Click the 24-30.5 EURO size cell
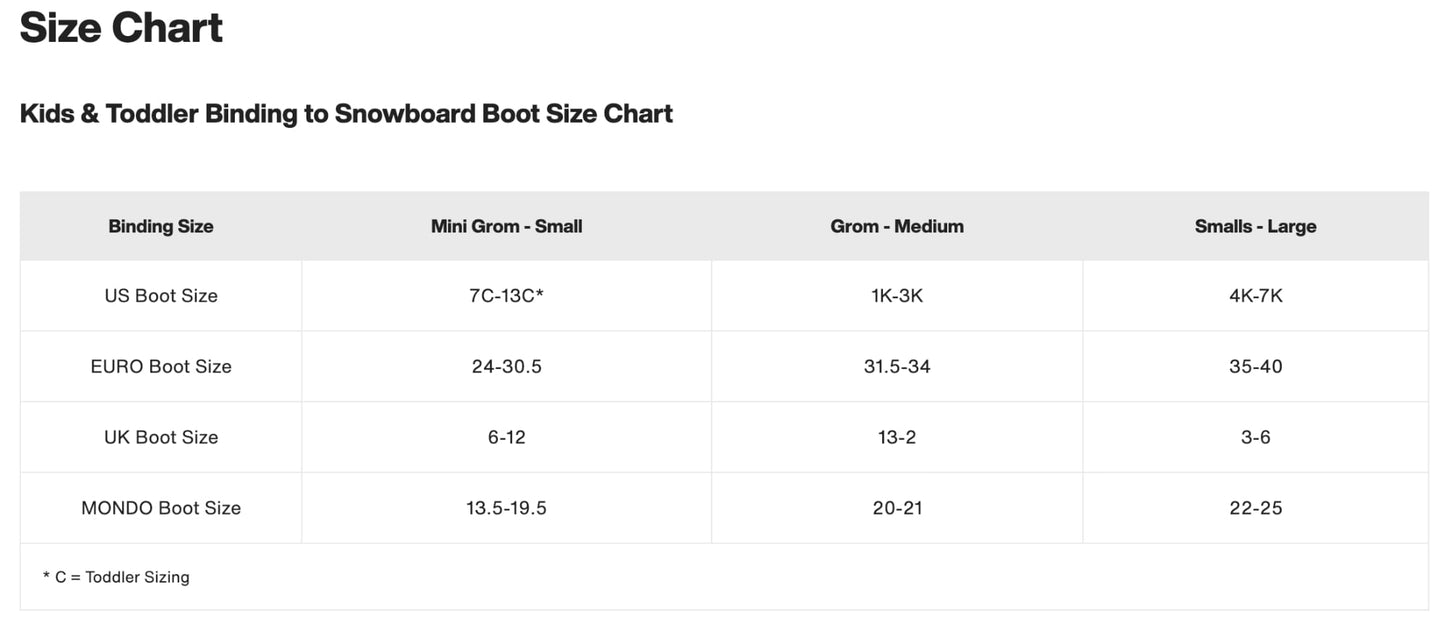The width and height of the screenshot is (1445, 631). [506, 367]
